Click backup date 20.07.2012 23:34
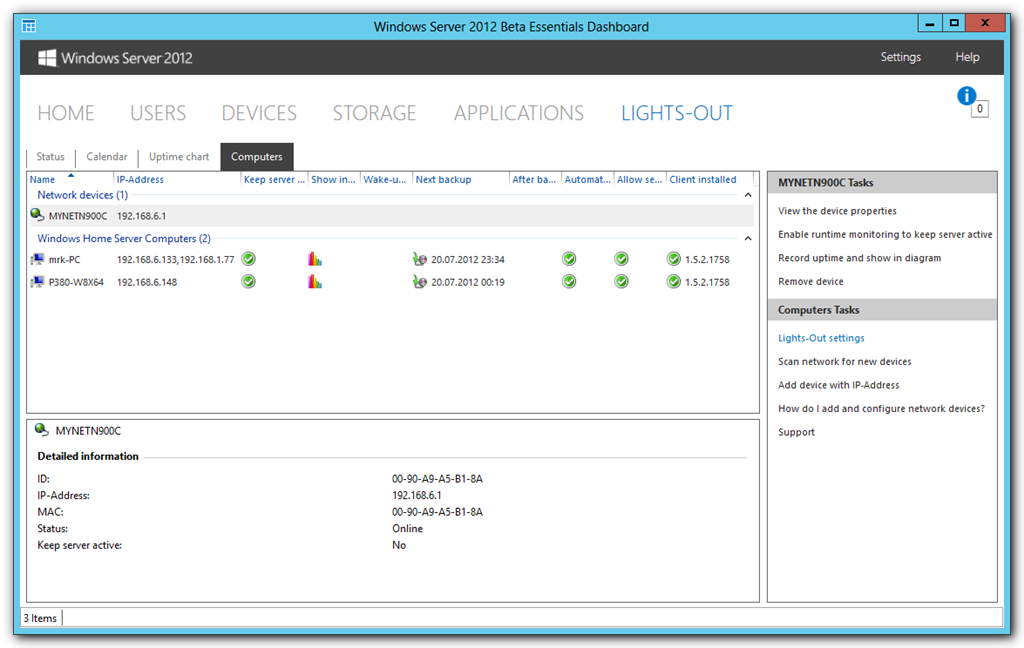The width and height of the screenshot is (1024, 648). (x=468, y=259)
